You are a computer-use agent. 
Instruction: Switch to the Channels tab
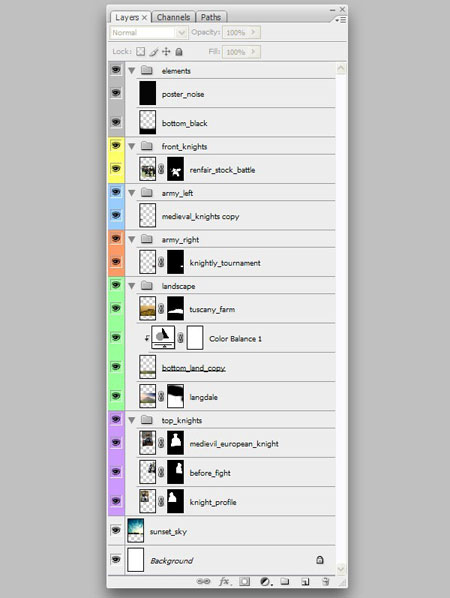click(x=174, y=17)
